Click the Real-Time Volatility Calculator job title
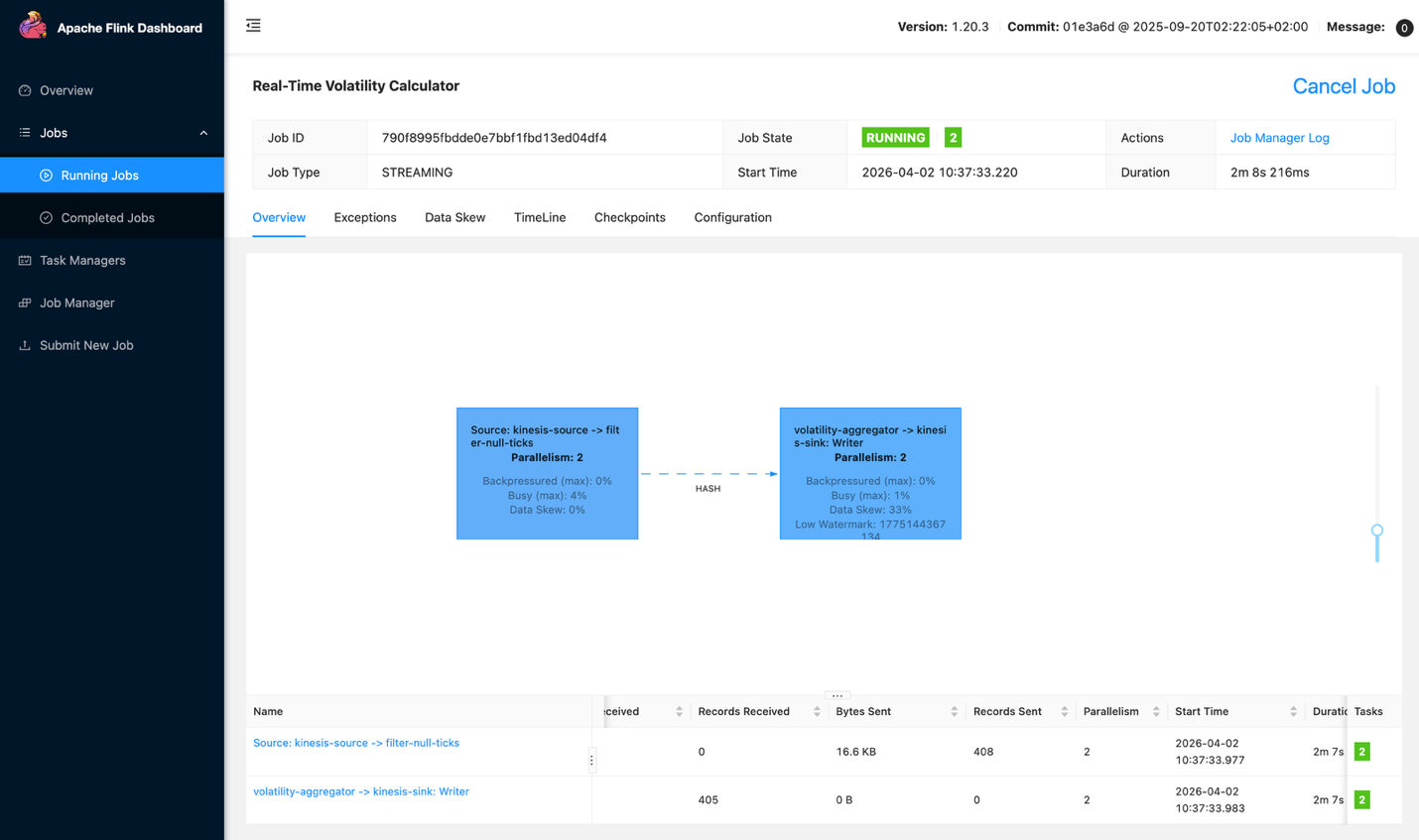This screenshot has height=840, width=1419. pos(355,86)
